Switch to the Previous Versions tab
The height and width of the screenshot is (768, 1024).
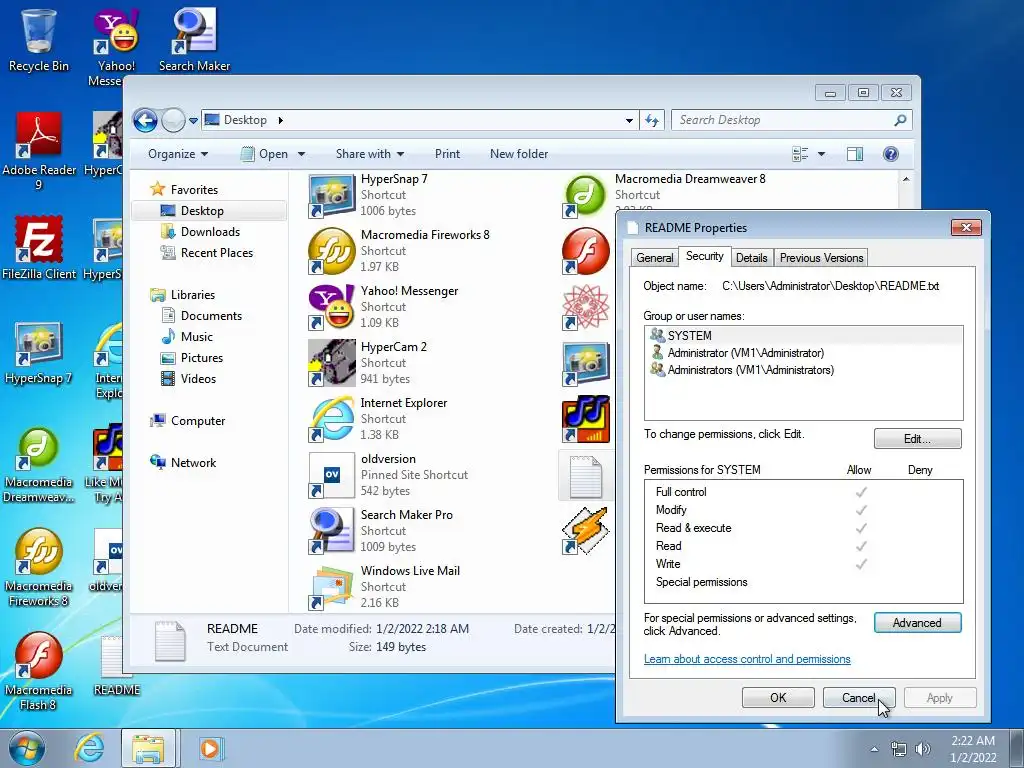(821, 258)
